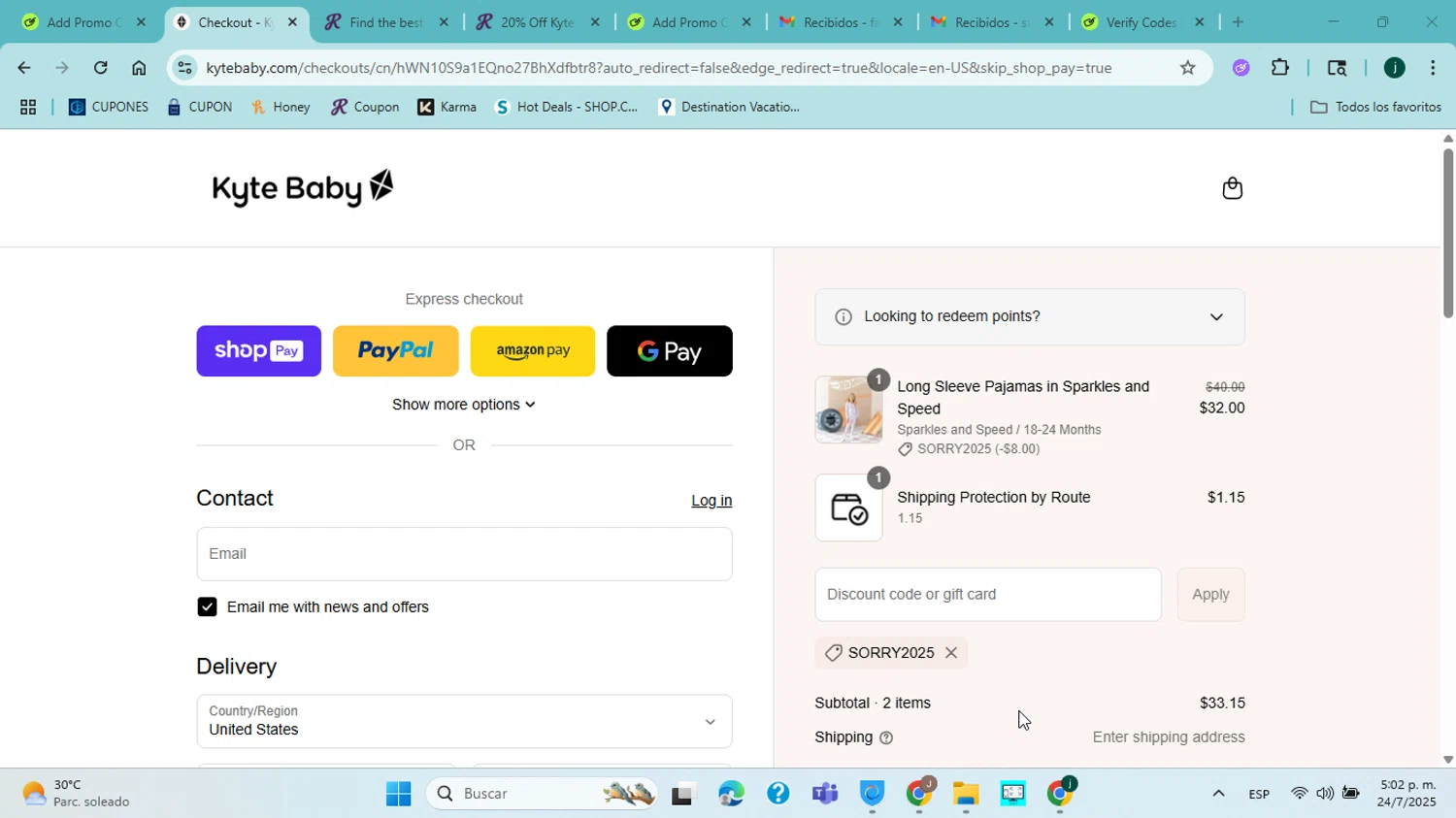Open the shopping bag cart icon
This screenshot has height=818, width=1456.
pyautogui.click(x=1232, y=188)
